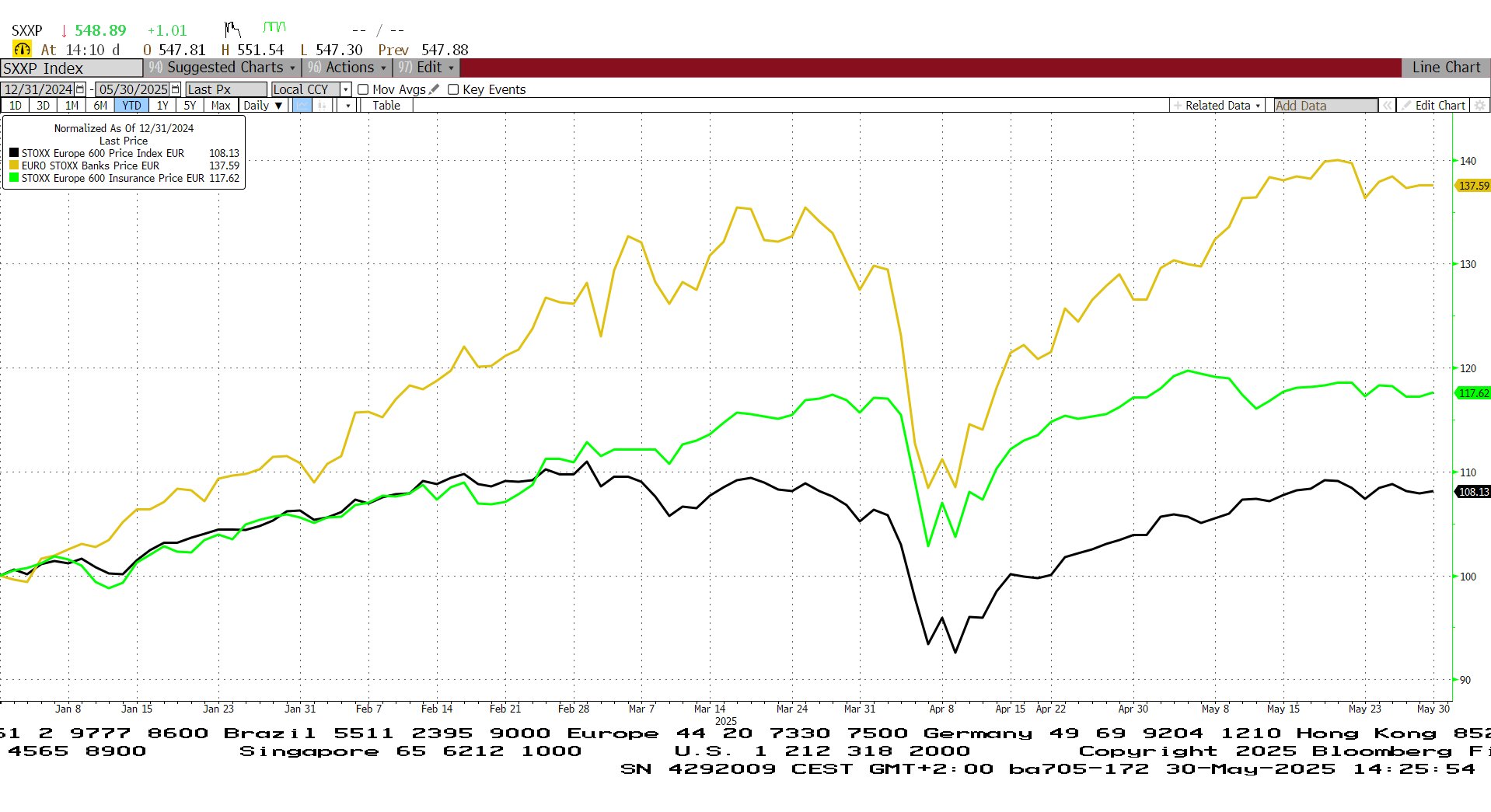
Task: Open chart settings gear icon
Action: pyautogui.click(x=1480, y=106)
